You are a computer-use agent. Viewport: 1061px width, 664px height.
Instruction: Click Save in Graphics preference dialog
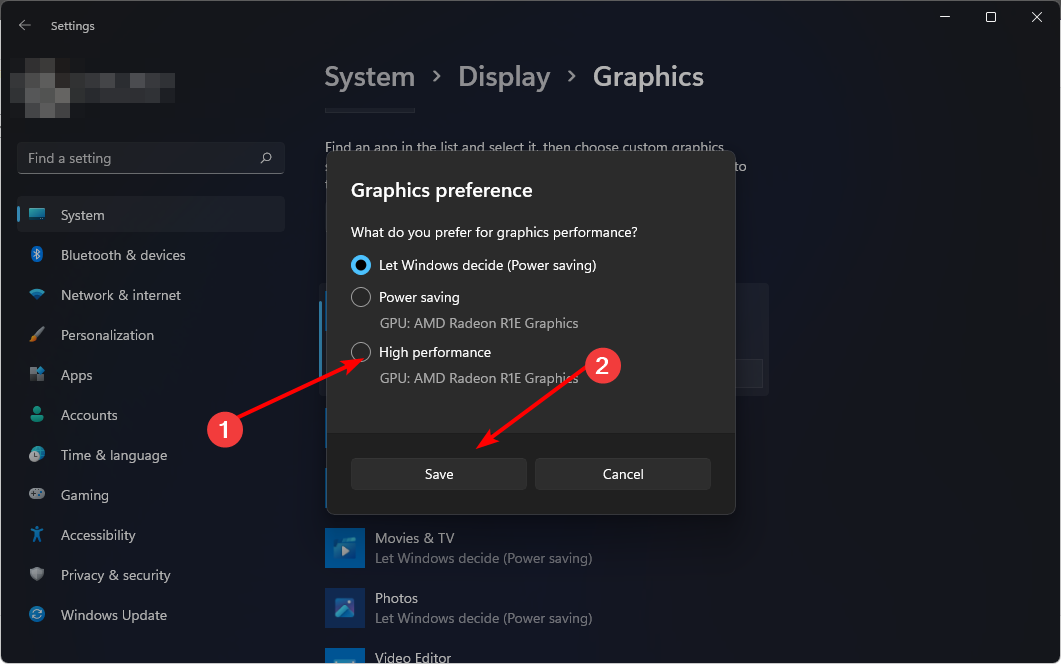pyautogui.click(x=438, y=474)
